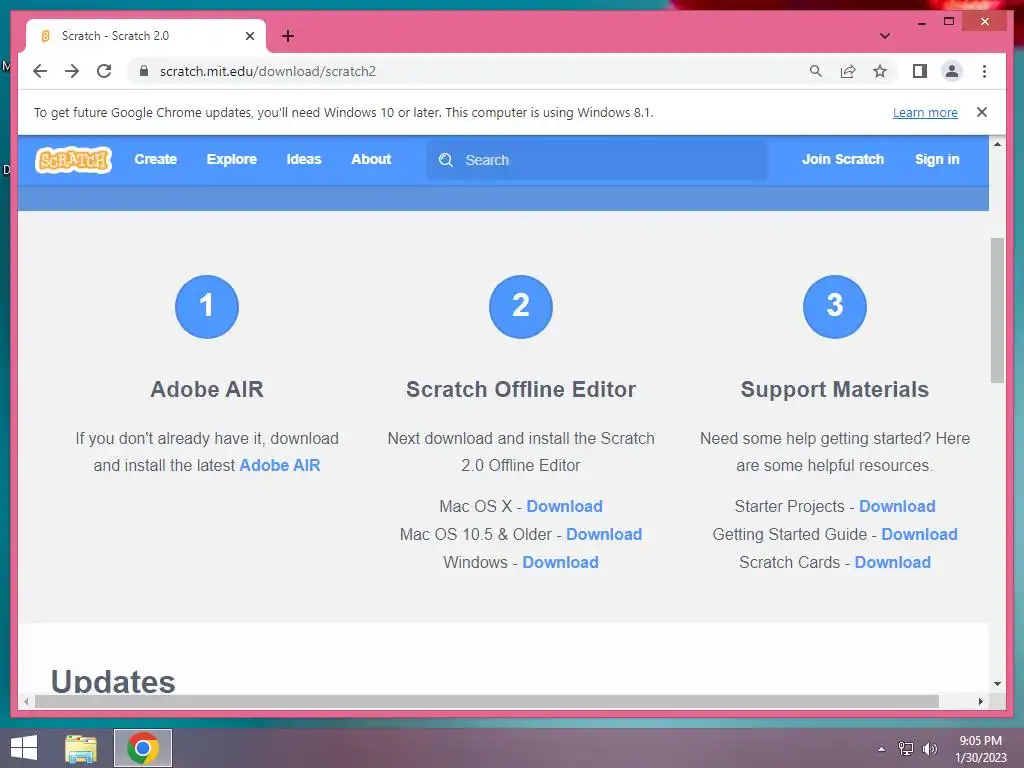
Task: Click the address bar URL
Action: click(x=268, y=71)
